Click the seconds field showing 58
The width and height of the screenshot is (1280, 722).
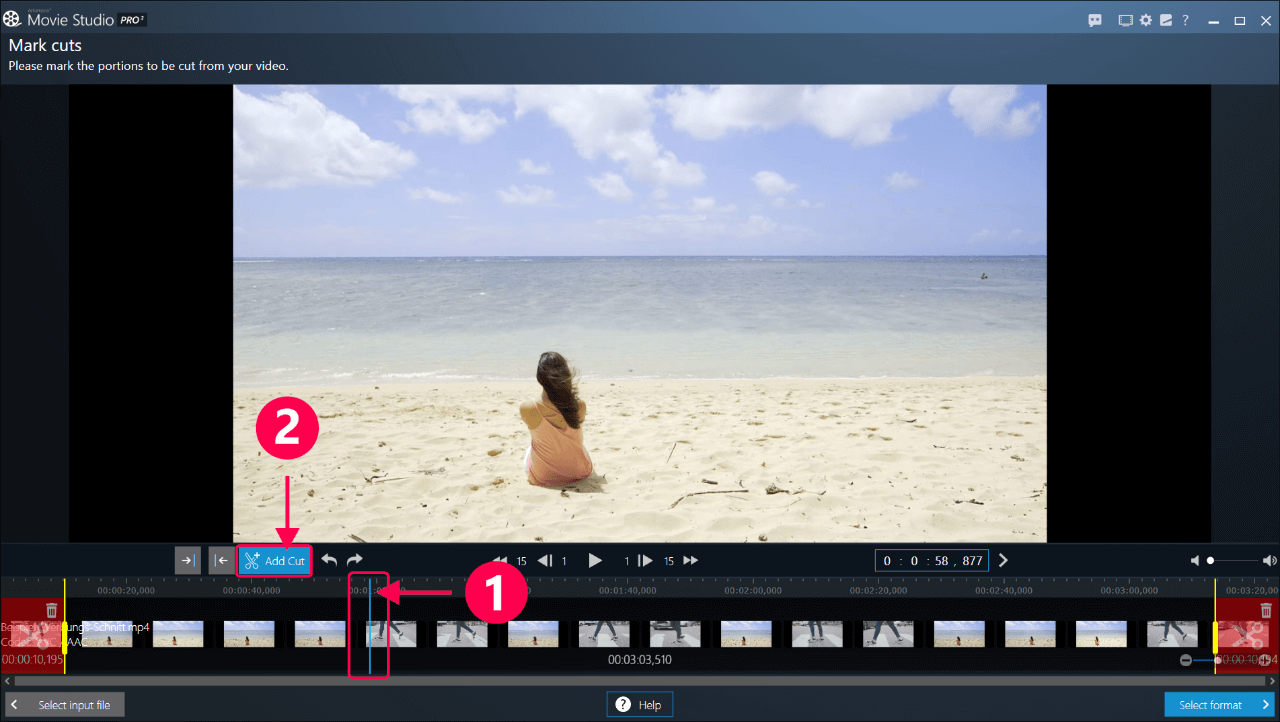click(943, 561)
